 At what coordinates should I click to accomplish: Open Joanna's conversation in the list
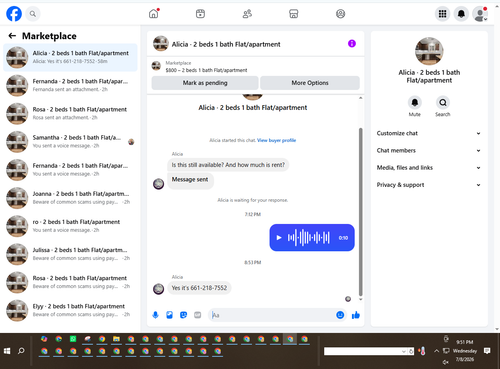point(70,198)
